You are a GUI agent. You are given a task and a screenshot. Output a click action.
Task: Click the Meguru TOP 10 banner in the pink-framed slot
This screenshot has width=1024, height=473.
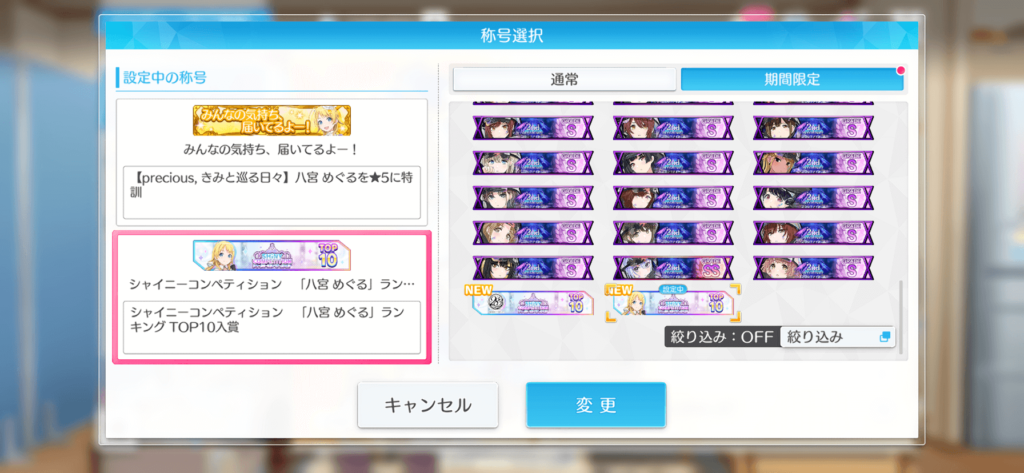coord(272,255)
